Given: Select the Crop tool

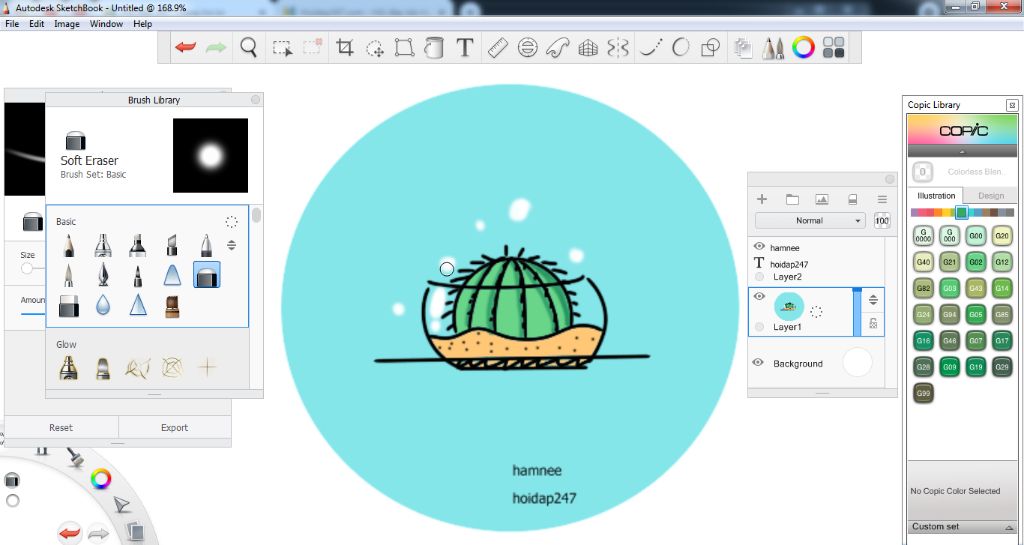Looking at the screenshot, I should [344, 47].
